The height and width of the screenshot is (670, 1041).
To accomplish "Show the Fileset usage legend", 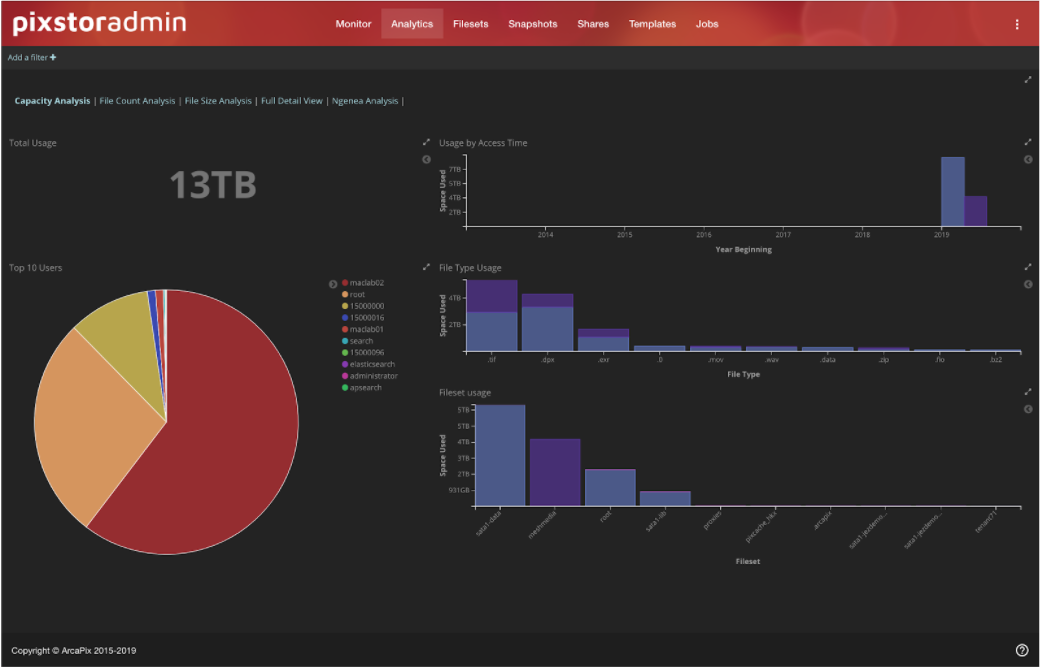I will point(1028,409).
